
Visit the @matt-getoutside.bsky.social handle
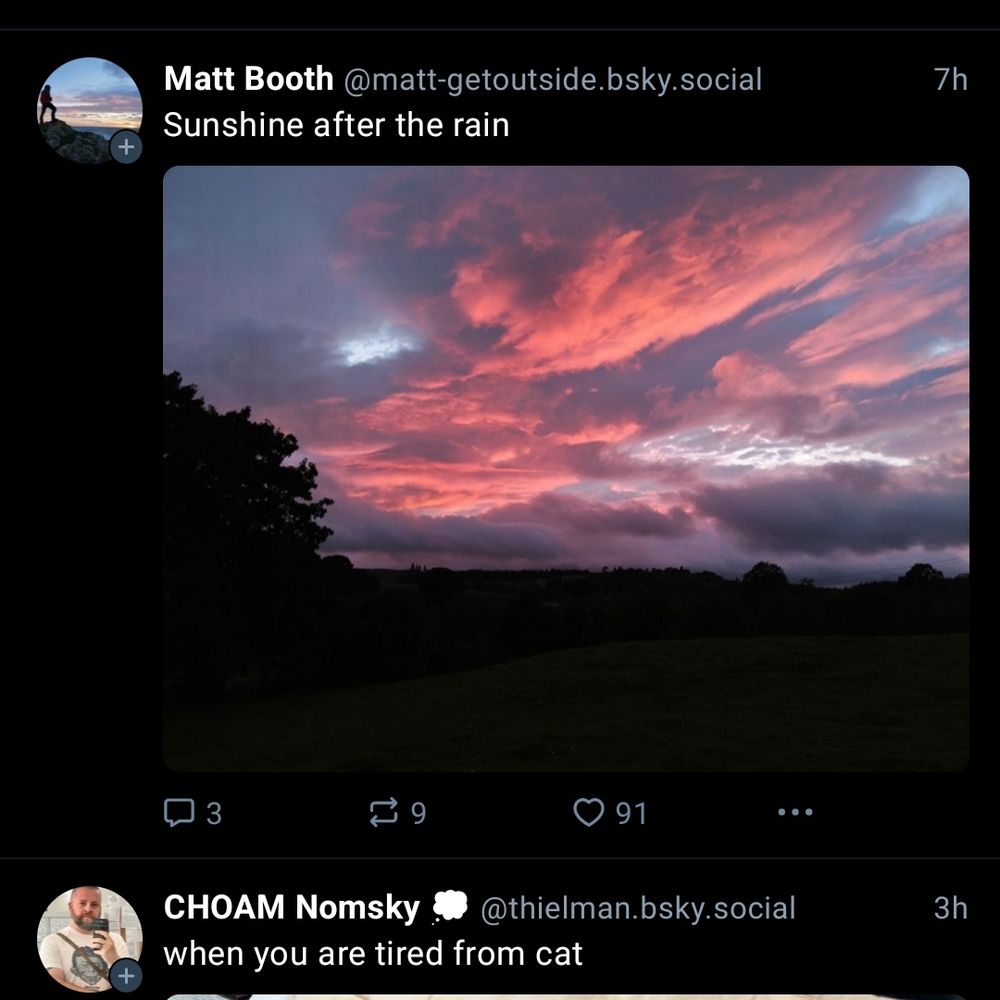pyautogui.click(x=553, y=79)
